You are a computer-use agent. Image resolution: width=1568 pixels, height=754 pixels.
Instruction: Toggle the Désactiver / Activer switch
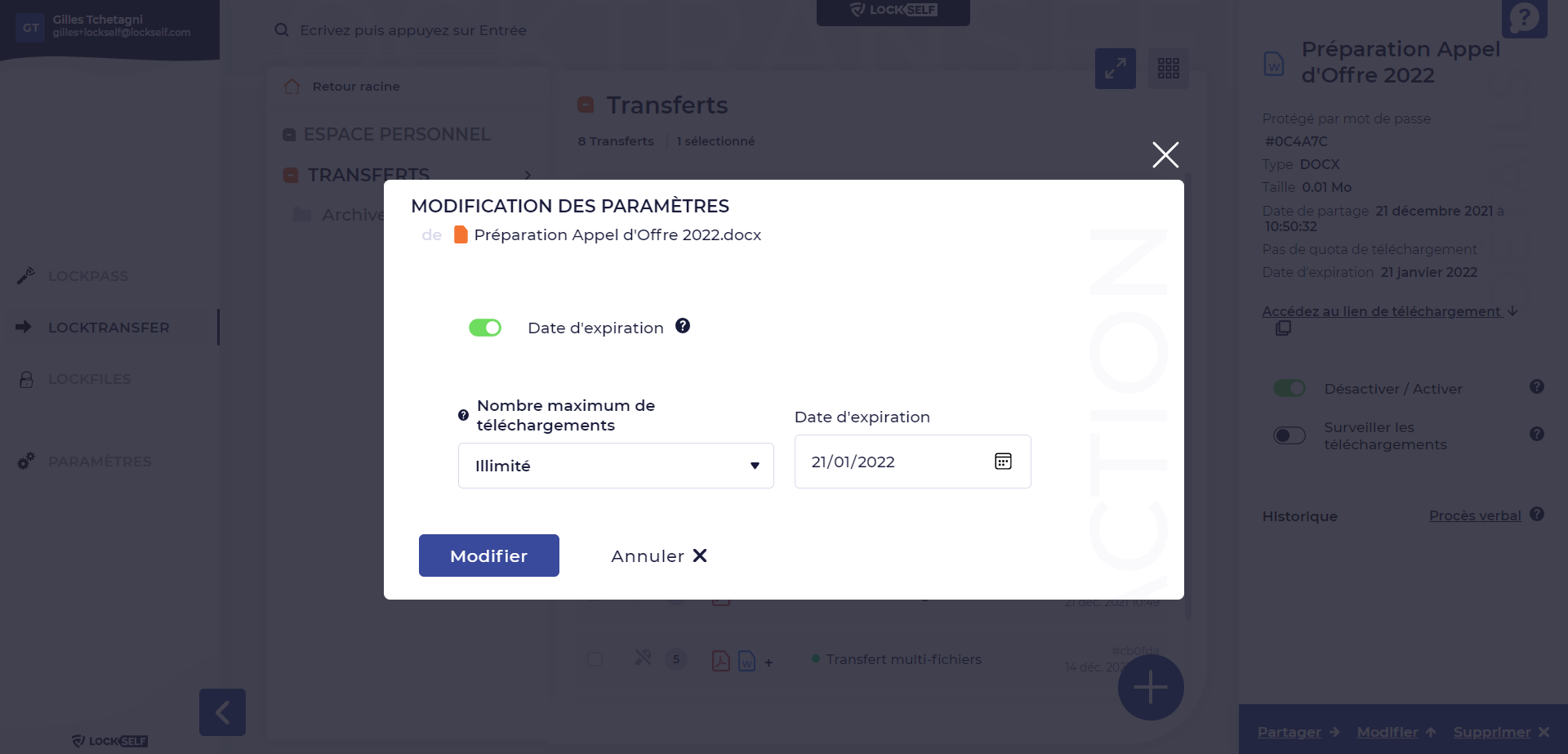(x=1290, y=389)
